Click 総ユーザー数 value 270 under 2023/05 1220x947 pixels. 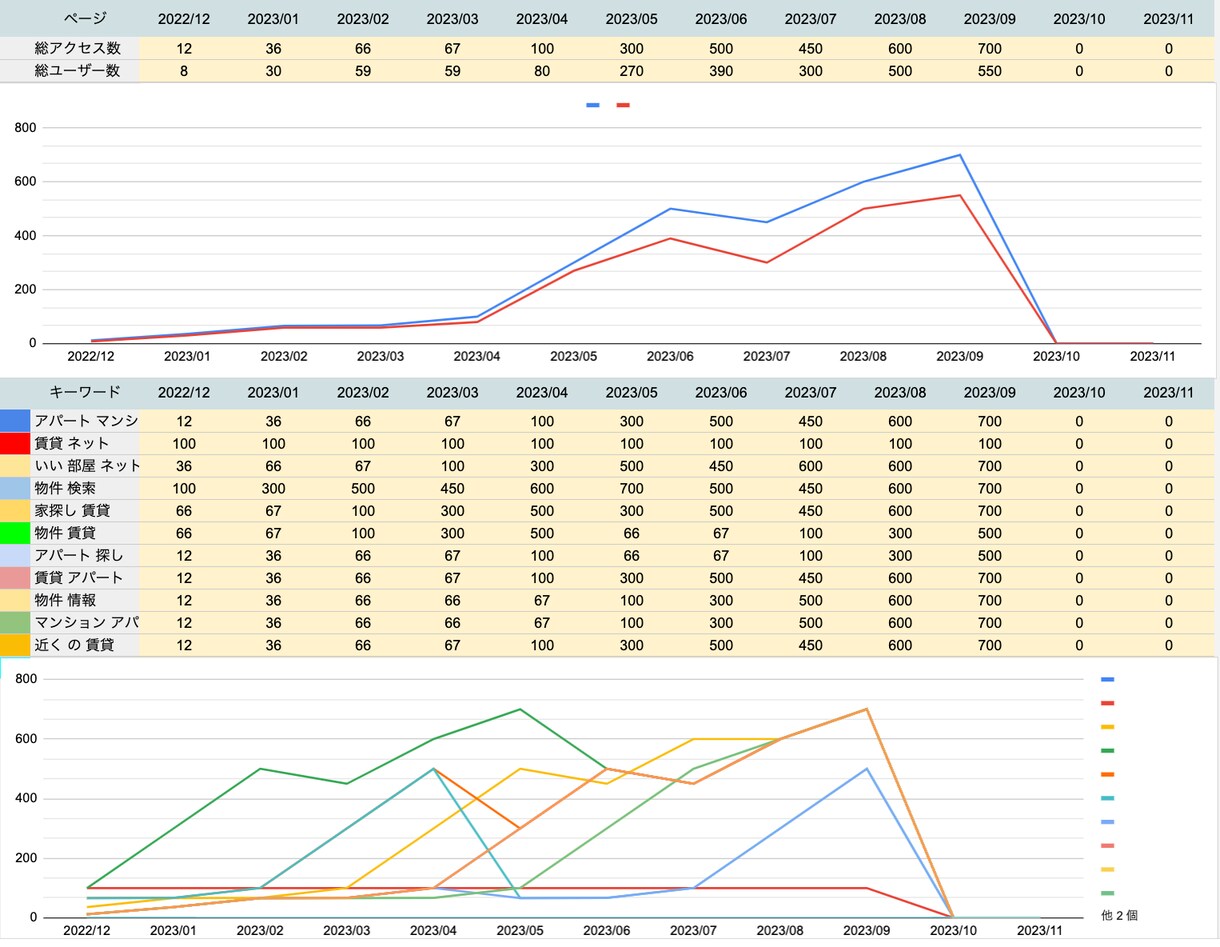[x=631, y=71]
